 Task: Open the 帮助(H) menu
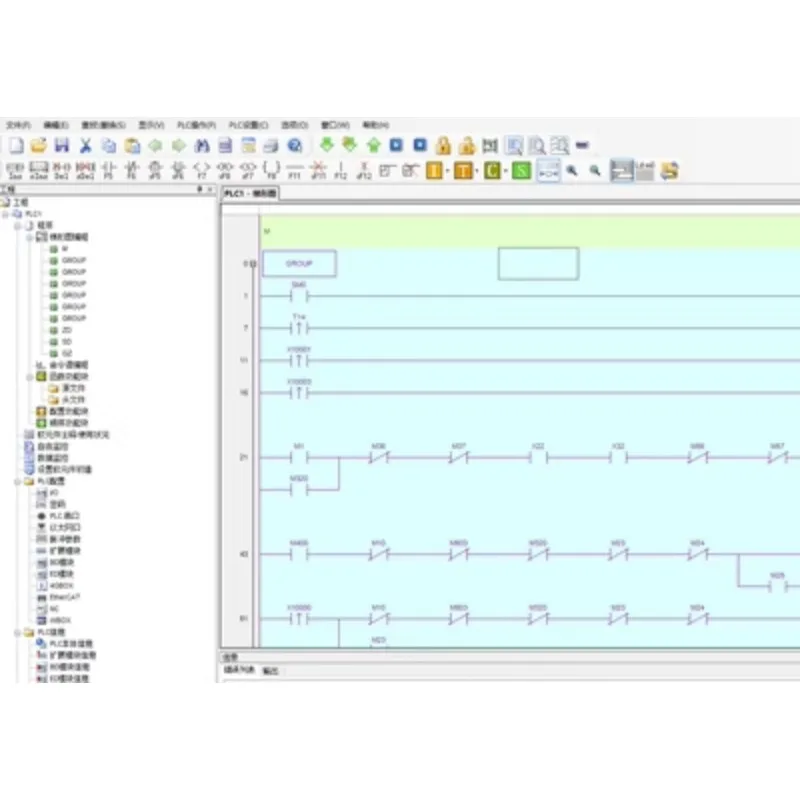376,125
